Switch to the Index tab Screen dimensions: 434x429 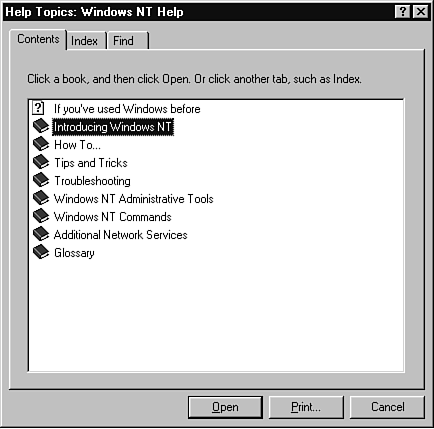tap(86, 41)
